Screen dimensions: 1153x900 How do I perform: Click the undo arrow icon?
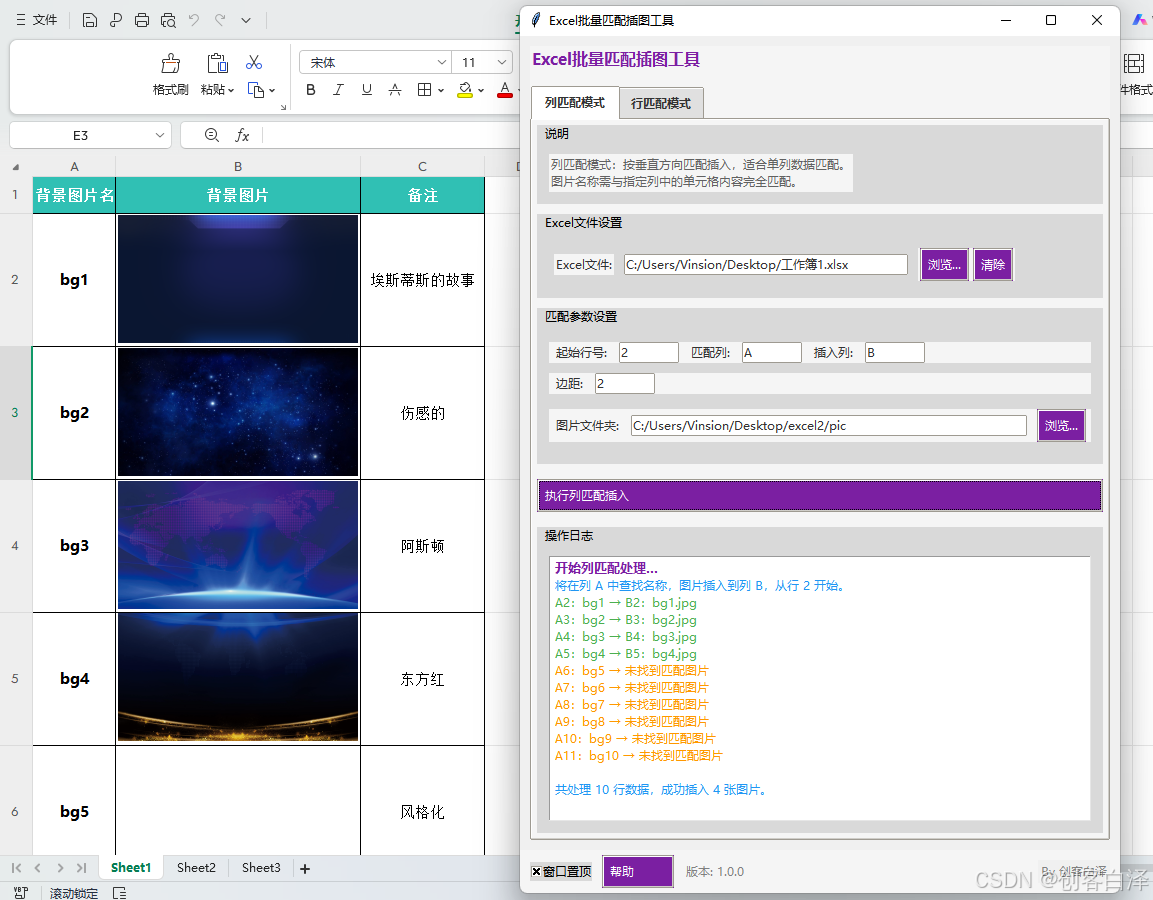click(x=194, y=20)
